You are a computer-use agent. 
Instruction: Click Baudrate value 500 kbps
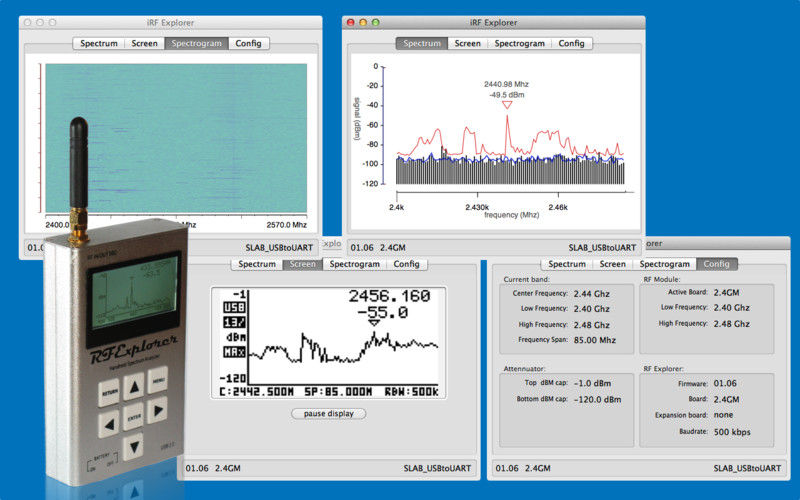point(732,432)
